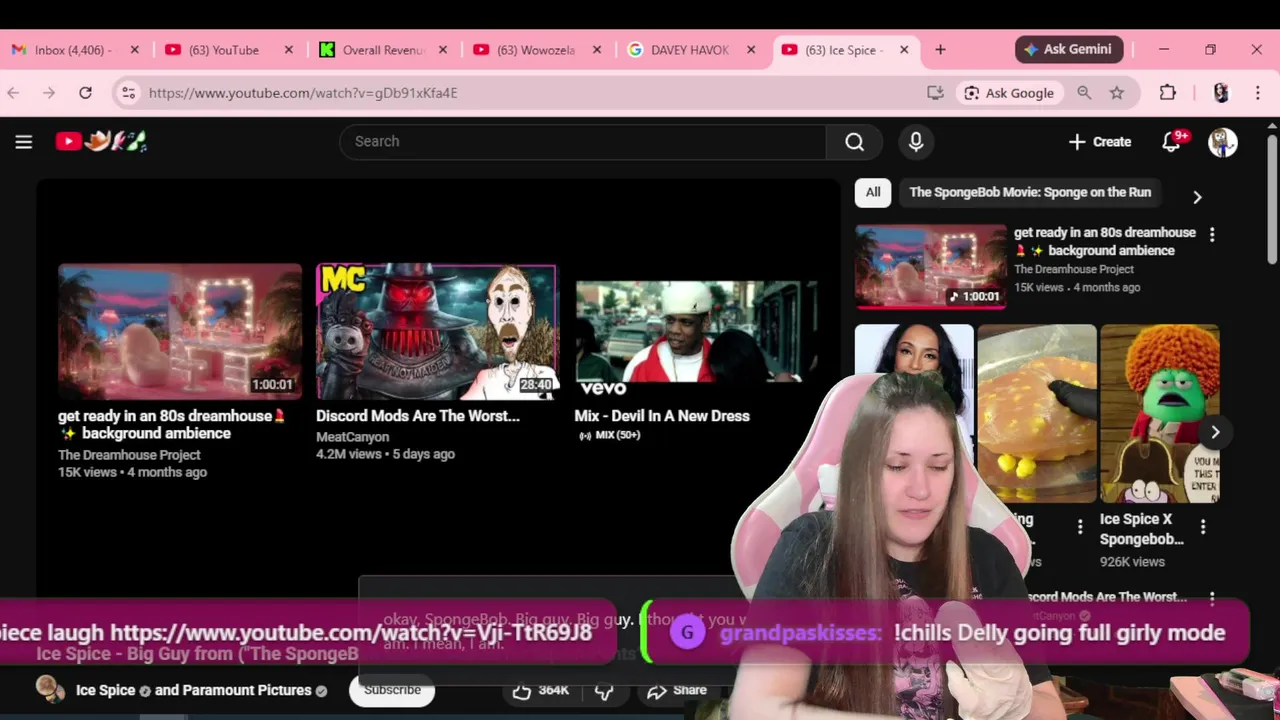Screen dimensions: 1280x720
Task: Start voice search with the microphone
Action: (x=915, y=142)
